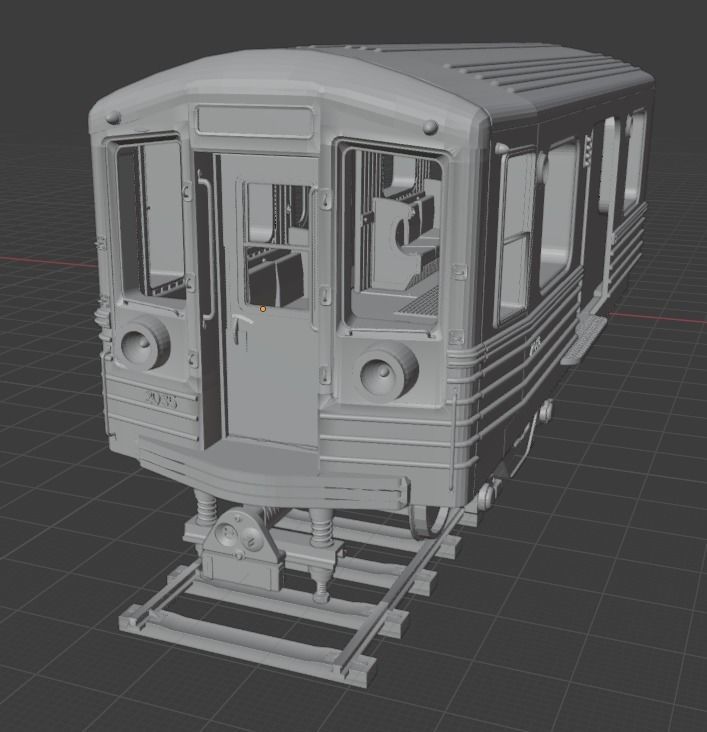This screenshot has height=732, width=707.
Task: Select the train's front center door
Action: tap(269, 301)
